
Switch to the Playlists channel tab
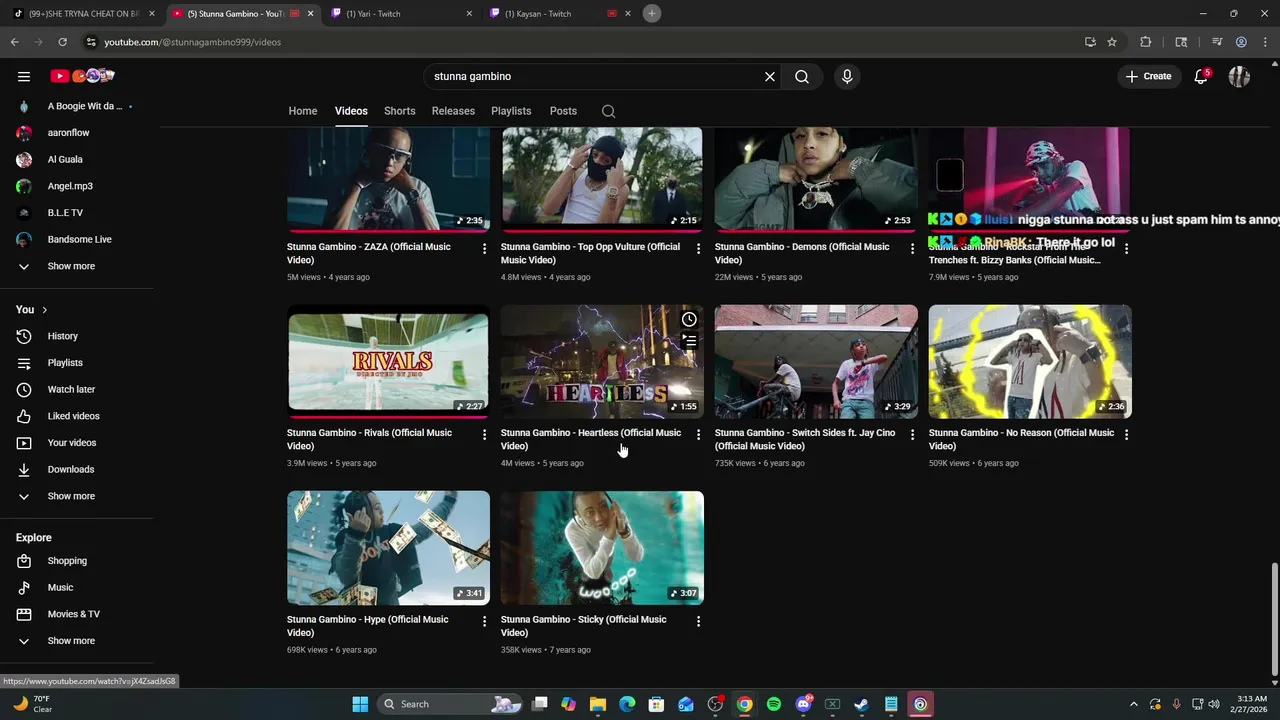(511, 111)
